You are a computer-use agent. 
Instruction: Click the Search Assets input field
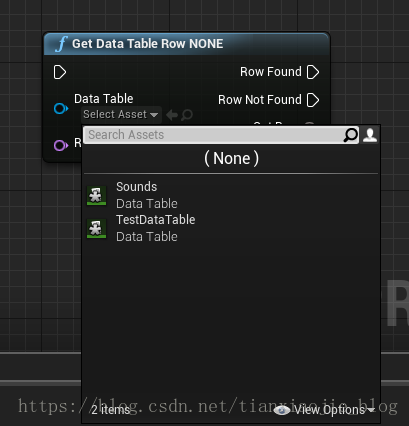[x=221, y=135]
